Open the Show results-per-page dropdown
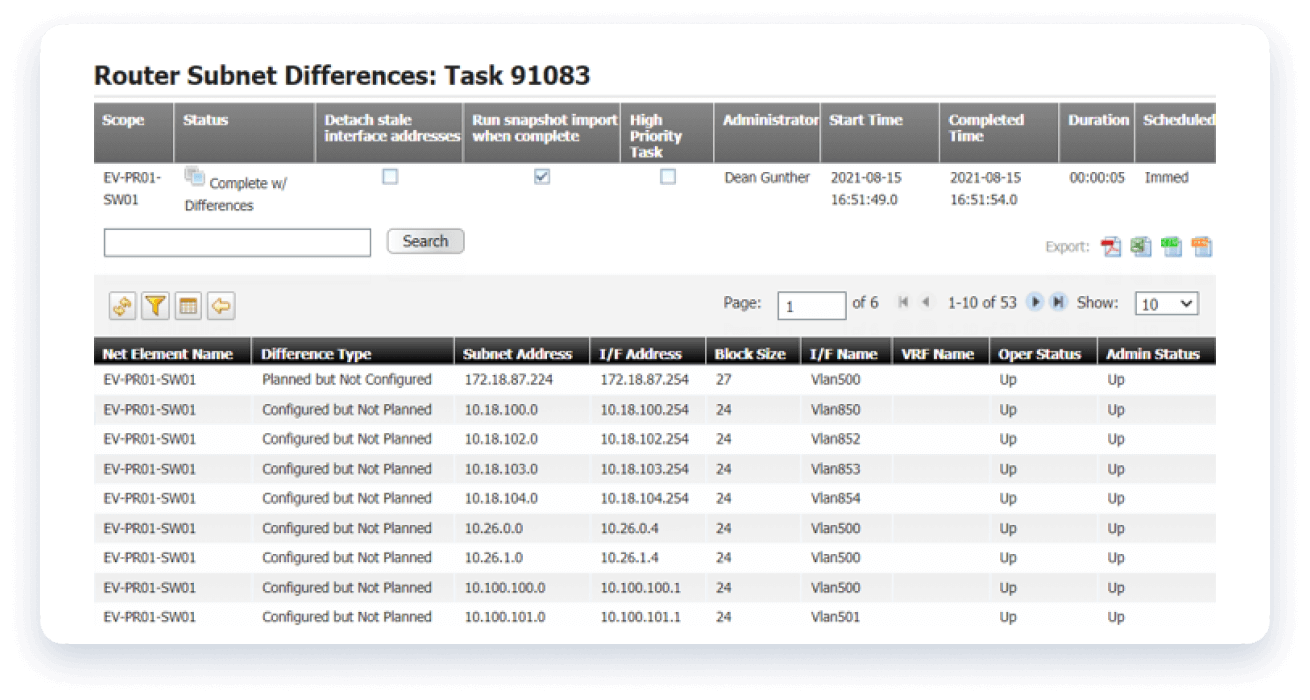Image resolution: width=1310 pixels, height=700 pixels. [x=1165, y=302]
